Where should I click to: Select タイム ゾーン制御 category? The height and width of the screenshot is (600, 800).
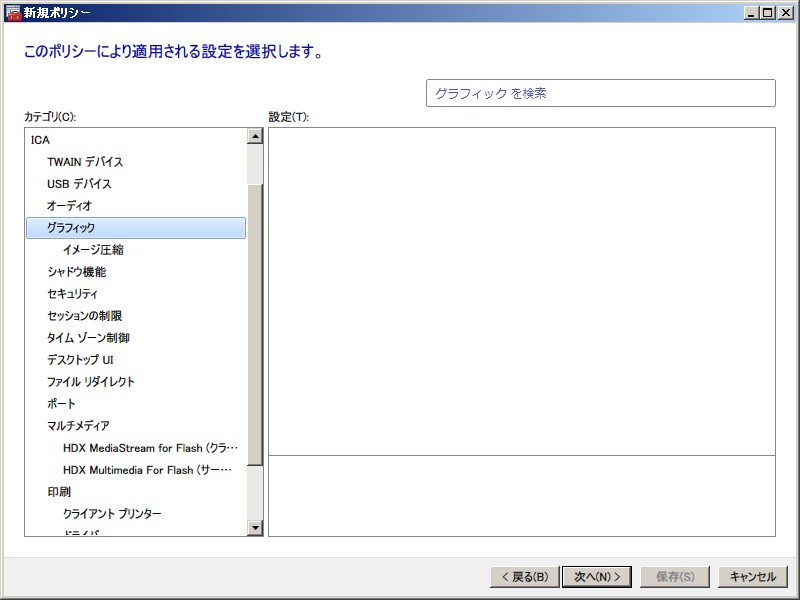click(88, 338)
